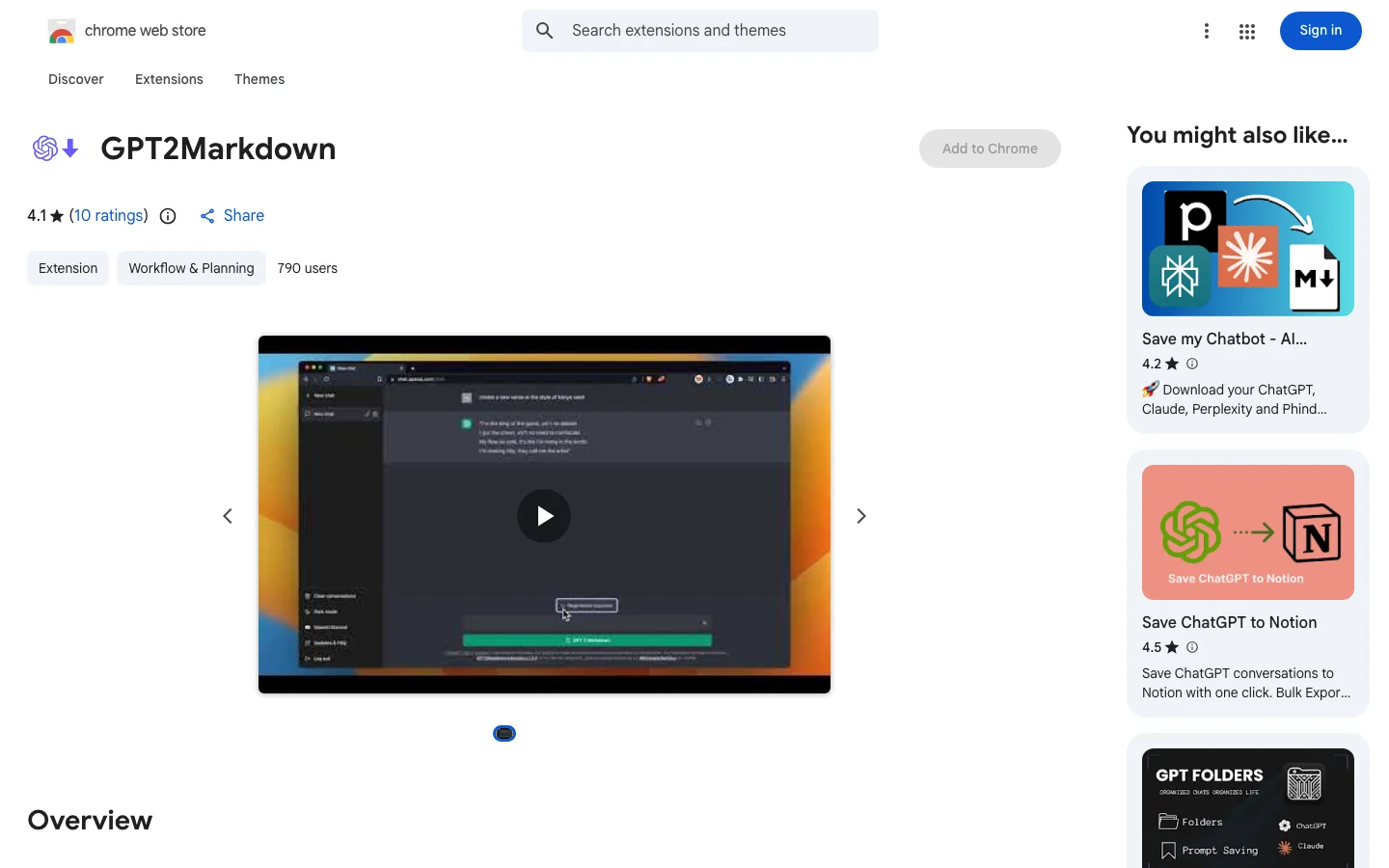Click the 4.2 rating on Save my Chatbot

[x=1152, y=364]
